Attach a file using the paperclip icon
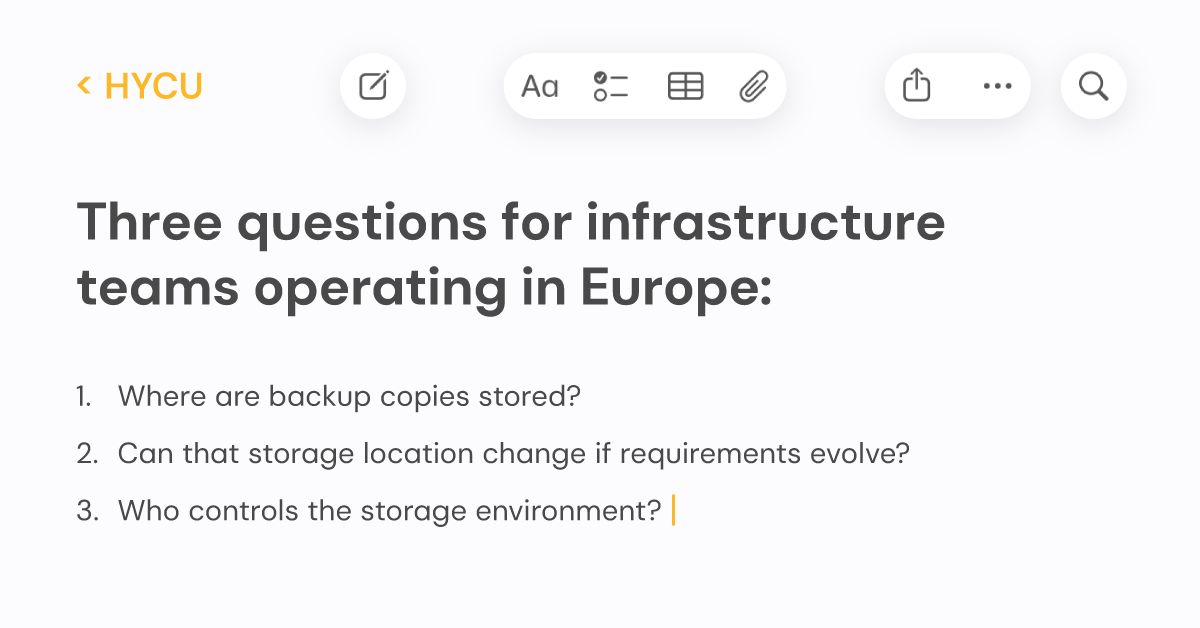 coord(753,87)
